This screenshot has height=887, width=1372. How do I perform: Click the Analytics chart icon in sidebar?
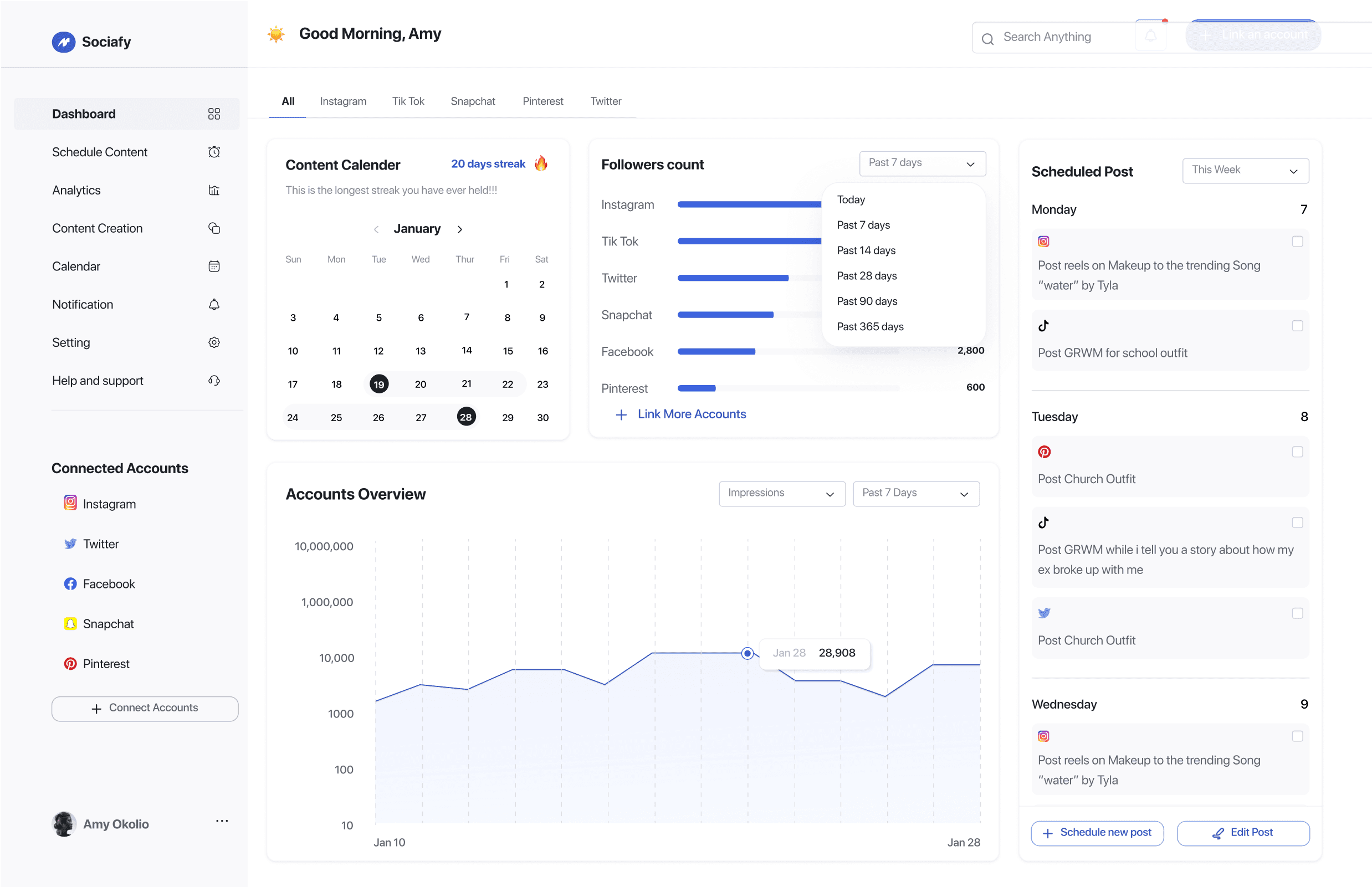(214, 190)
